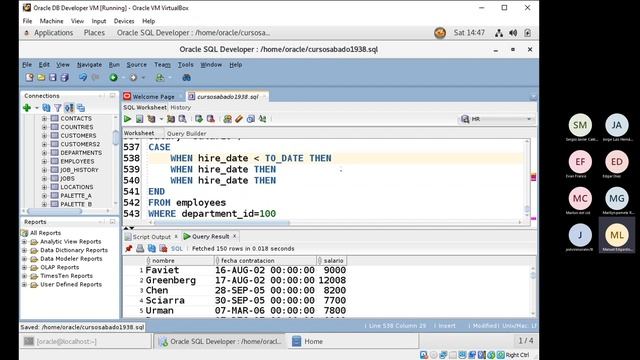Close the Query Result tab
The height and width of the screenshot is (360, 640).
pos(235,236)
